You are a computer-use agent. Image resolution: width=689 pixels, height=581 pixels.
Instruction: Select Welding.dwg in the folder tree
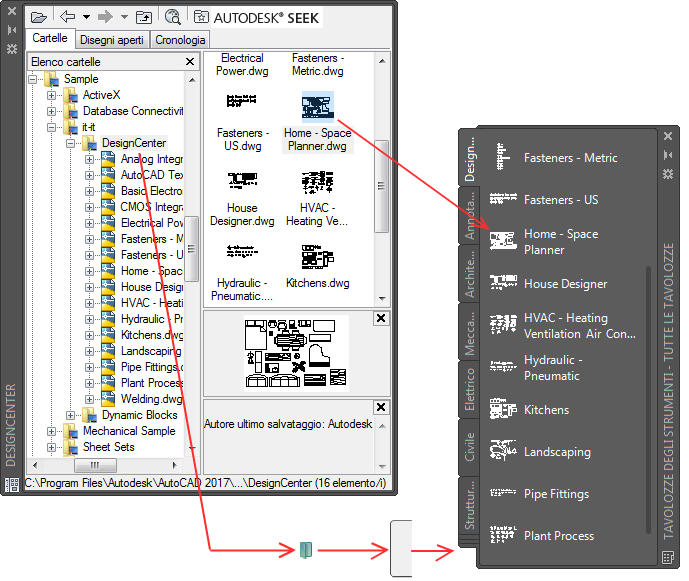pyautogui.click(x=152, y=399)
